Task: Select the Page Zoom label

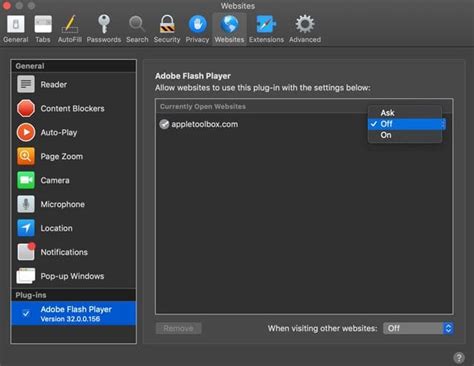Action: click(62, 157)
